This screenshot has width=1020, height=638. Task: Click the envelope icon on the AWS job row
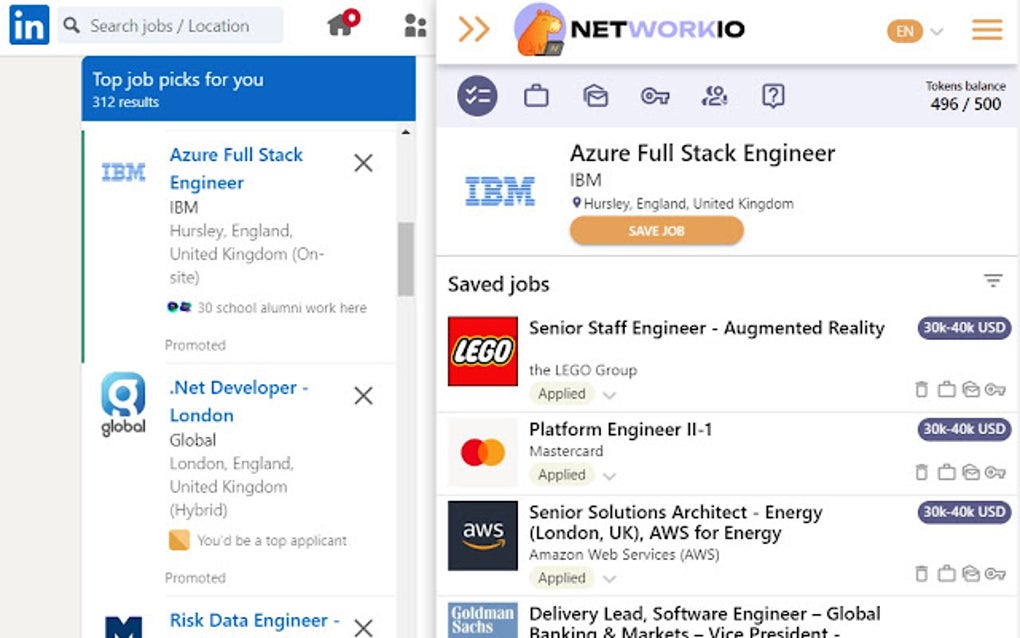click(969, 574)
